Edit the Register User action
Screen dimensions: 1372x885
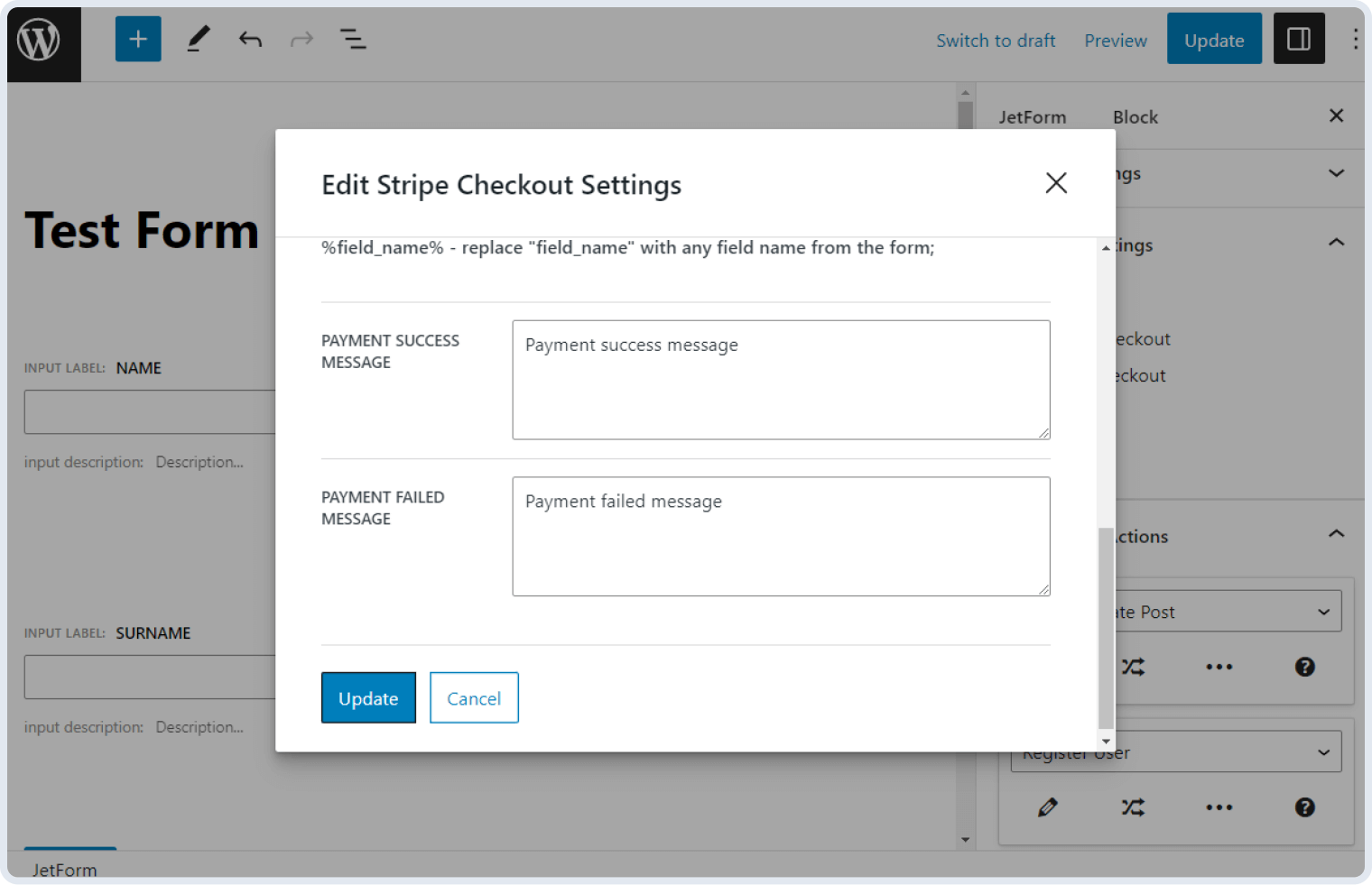(x=1048, y=807)
